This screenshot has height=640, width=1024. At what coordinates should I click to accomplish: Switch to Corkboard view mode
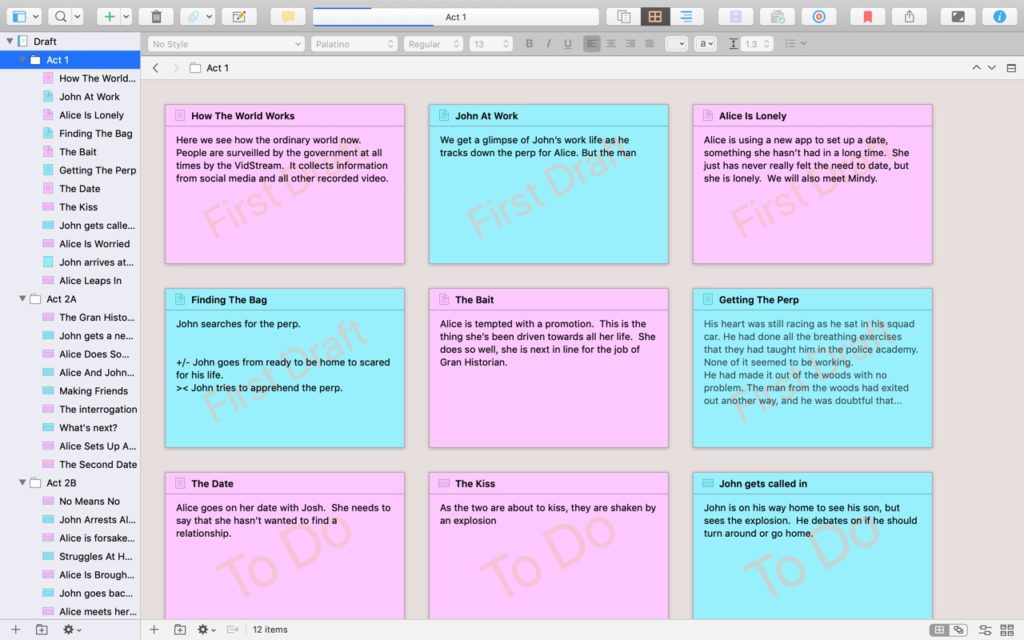click(655, 17)
